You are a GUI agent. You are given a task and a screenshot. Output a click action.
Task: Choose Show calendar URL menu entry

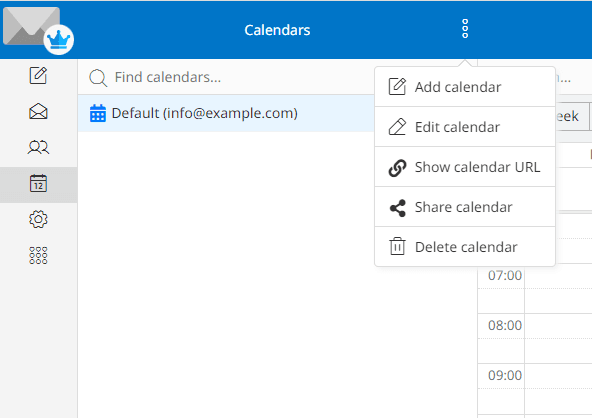coord(465,167)
